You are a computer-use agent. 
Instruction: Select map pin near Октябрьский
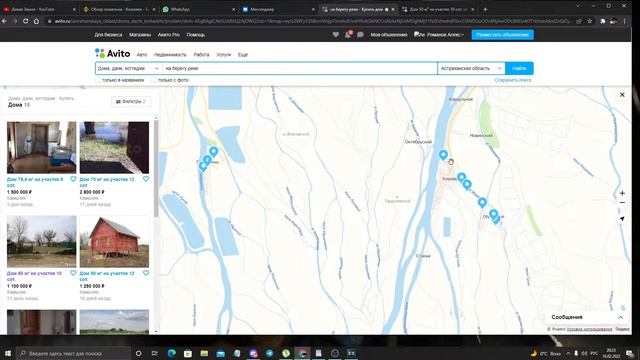[443, 155]
